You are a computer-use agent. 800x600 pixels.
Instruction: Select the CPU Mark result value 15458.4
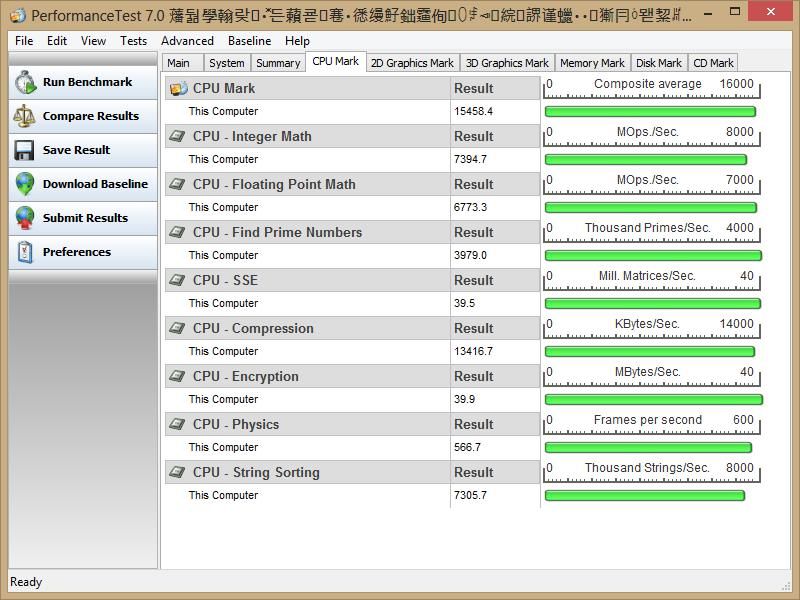pos(473,111)
